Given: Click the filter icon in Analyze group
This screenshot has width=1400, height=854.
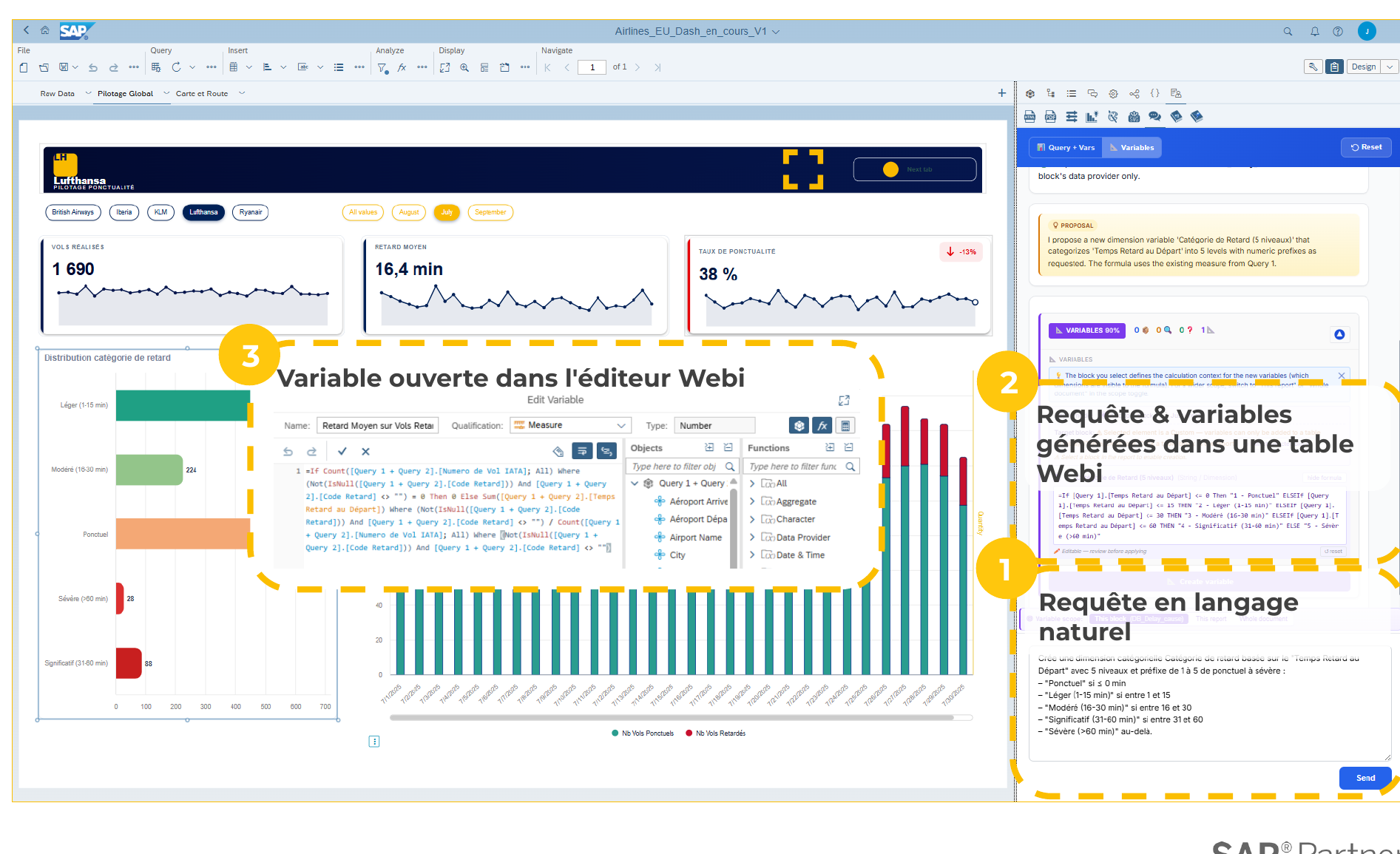Looking at the screenshot, I should click(x=382, y=67).
